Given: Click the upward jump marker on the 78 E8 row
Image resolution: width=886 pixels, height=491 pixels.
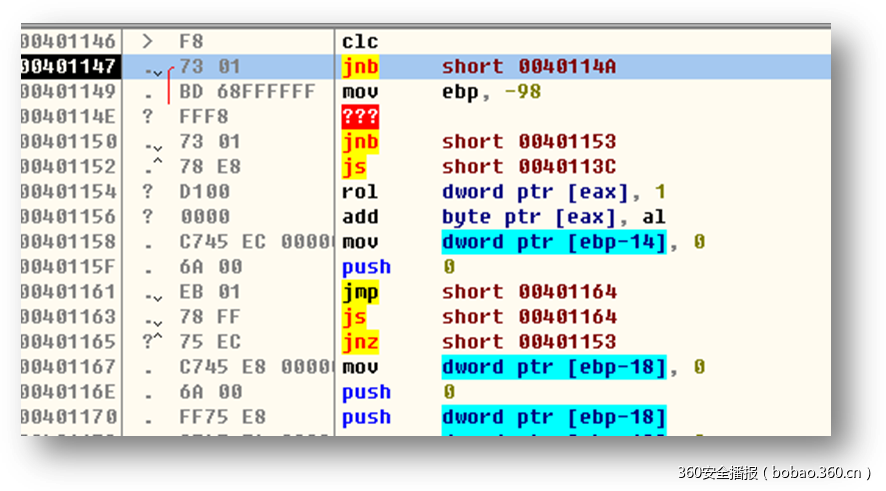Looking at the screenshot, I should [x=155, y=167].
